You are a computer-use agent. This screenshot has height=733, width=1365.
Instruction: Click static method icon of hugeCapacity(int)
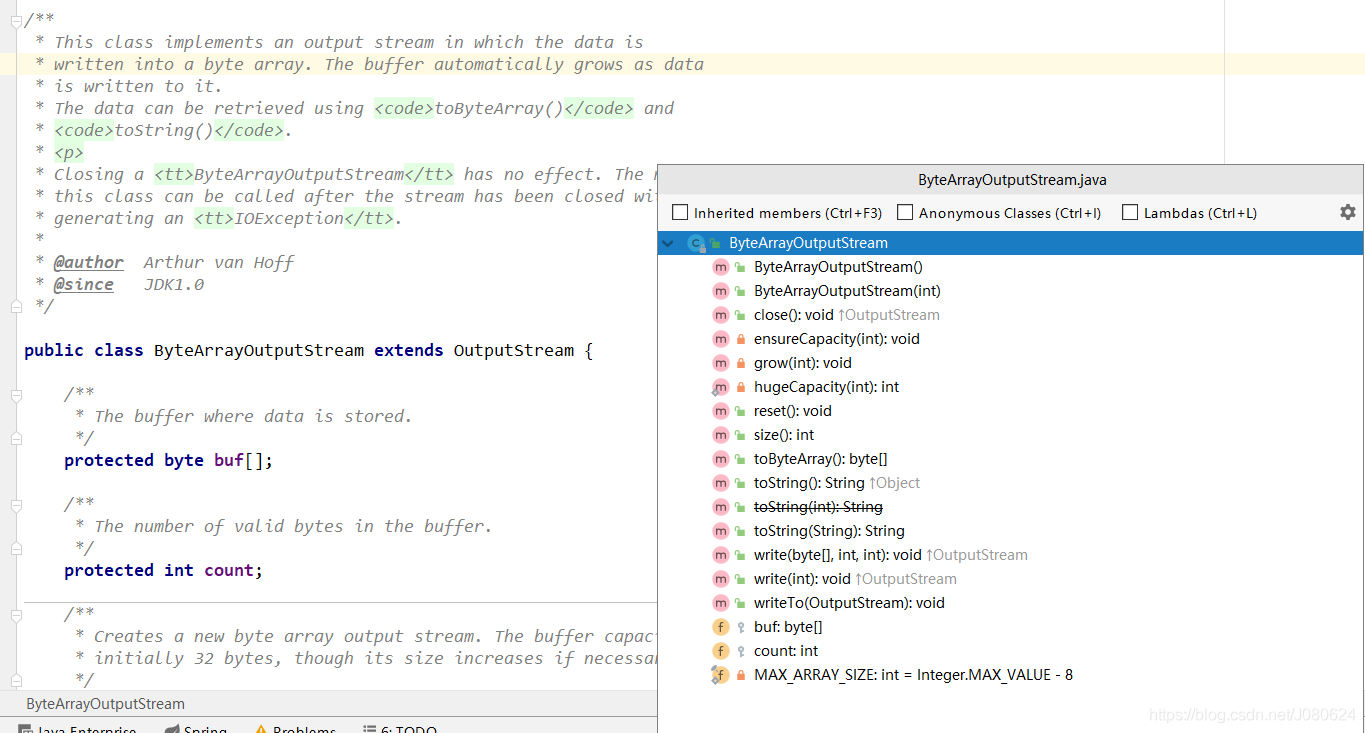click(x=720, y=387)
